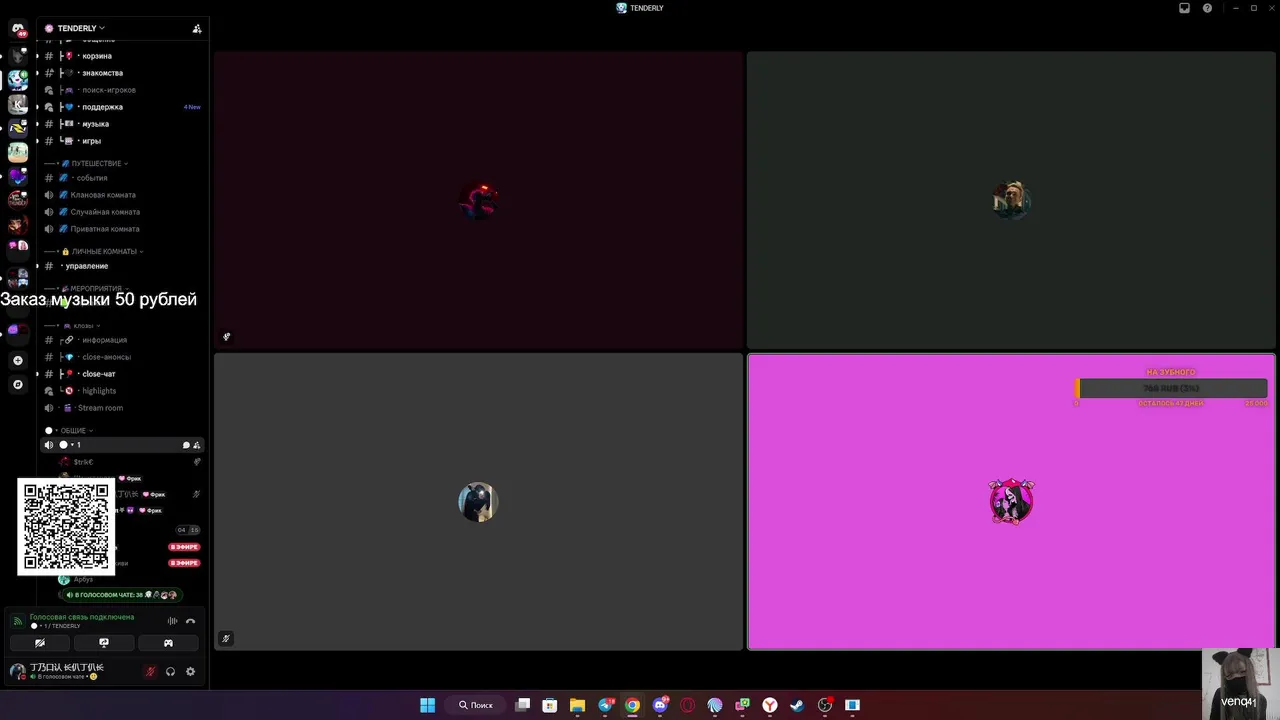
Task: Start screen sharing from the voice panel
Action: (x=104, y=643)
